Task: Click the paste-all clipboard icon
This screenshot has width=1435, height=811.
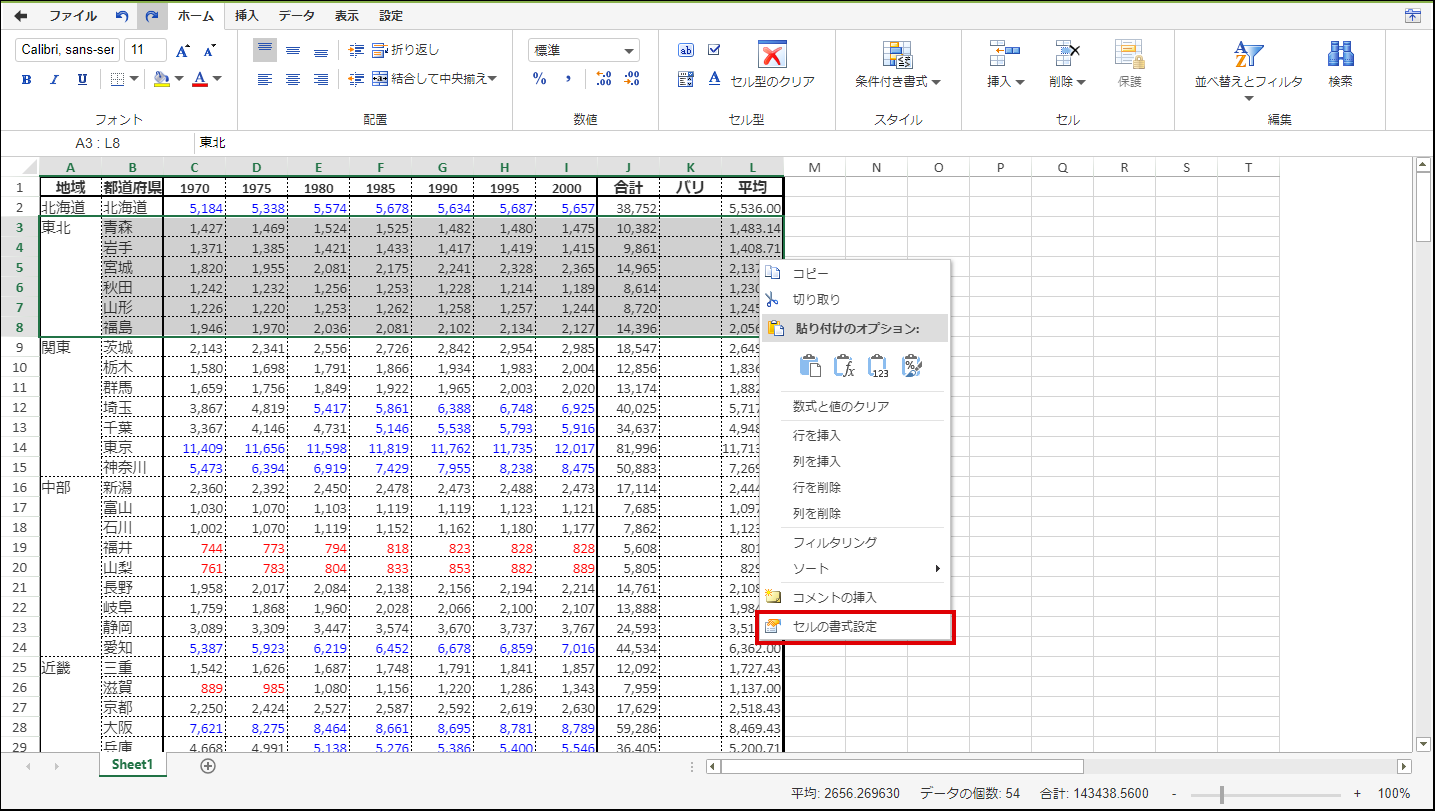Action: 810,366
